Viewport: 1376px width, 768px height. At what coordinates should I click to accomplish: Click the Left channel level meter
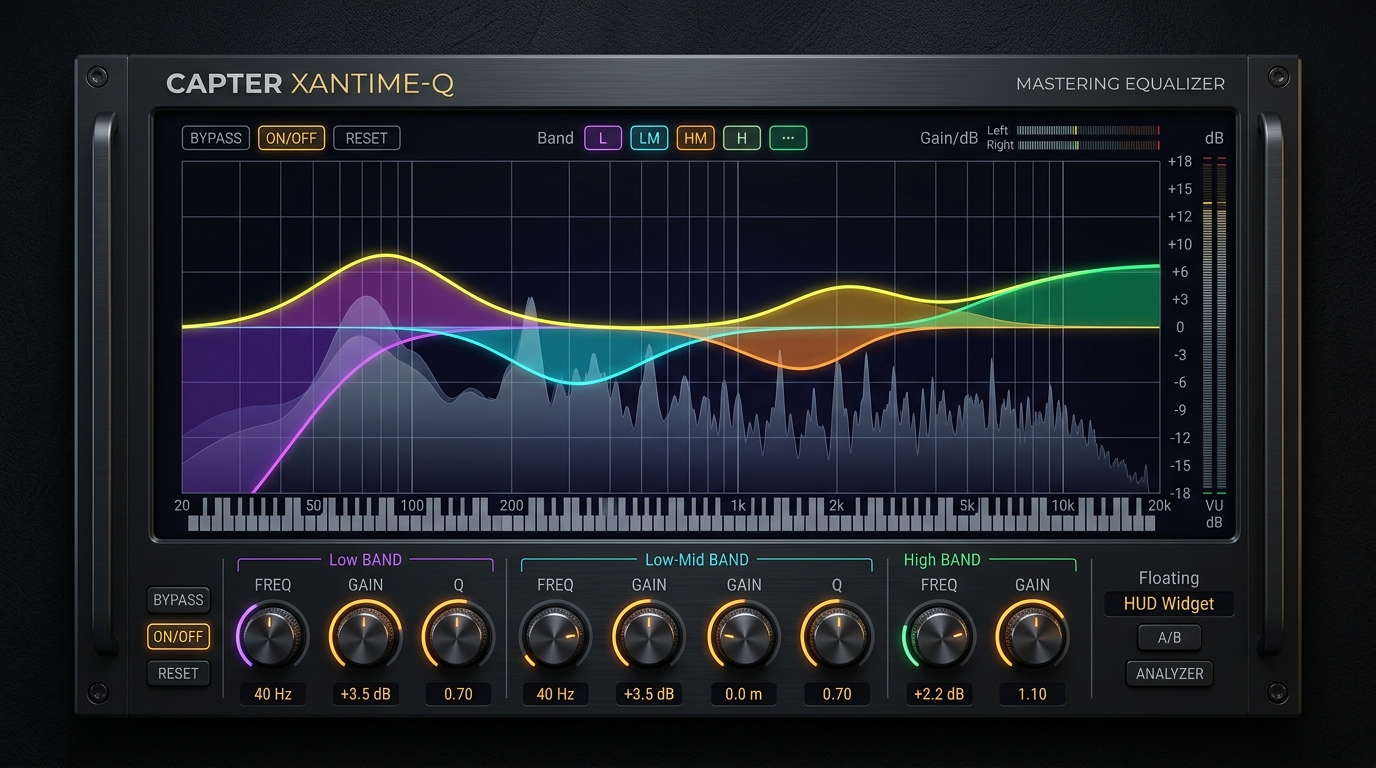(1089, 131)
